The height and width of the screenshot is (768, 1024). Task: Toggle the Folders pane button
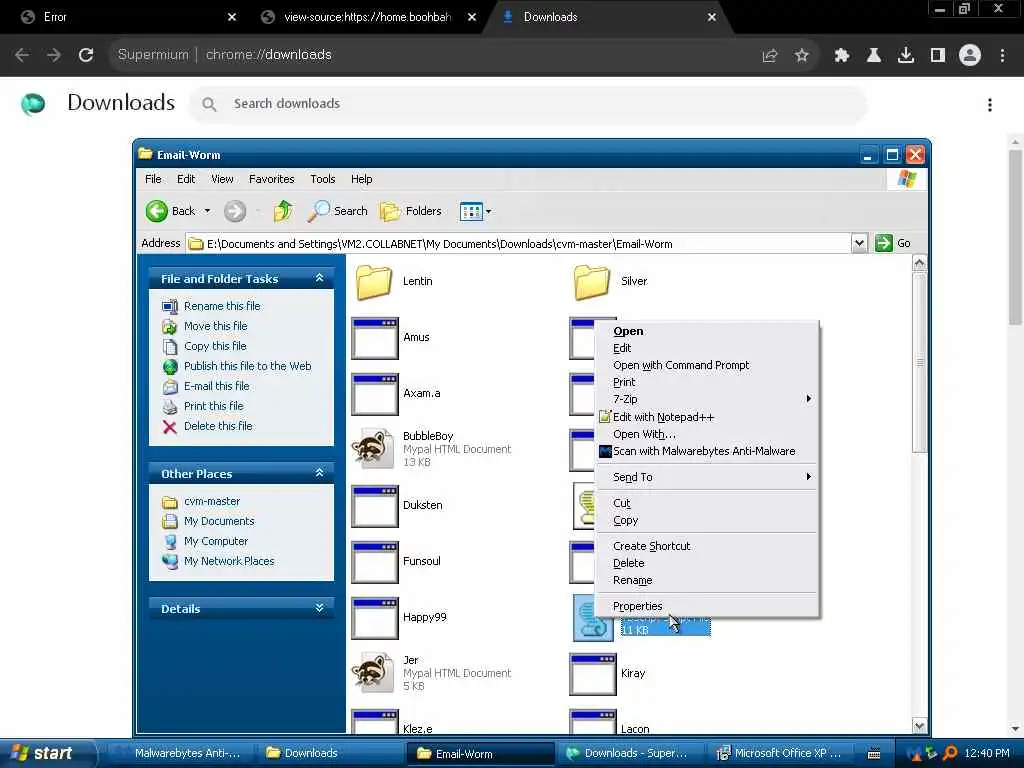click(x=411, y=211)
